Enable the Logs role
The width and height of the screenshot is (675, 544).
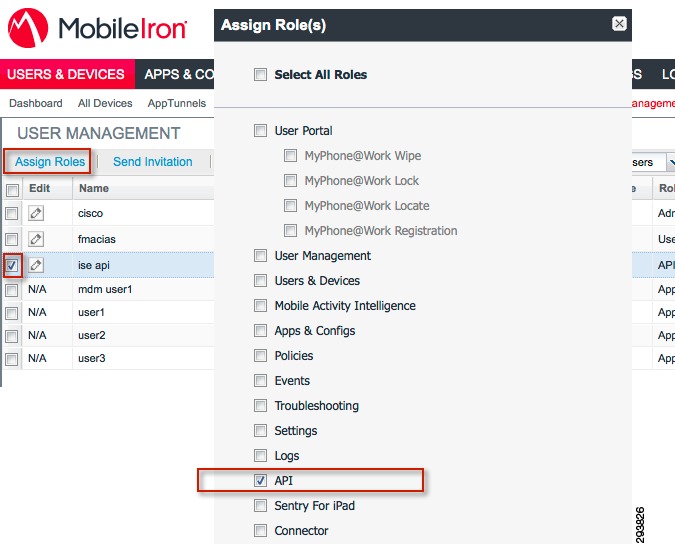click(x=260, y=455)
